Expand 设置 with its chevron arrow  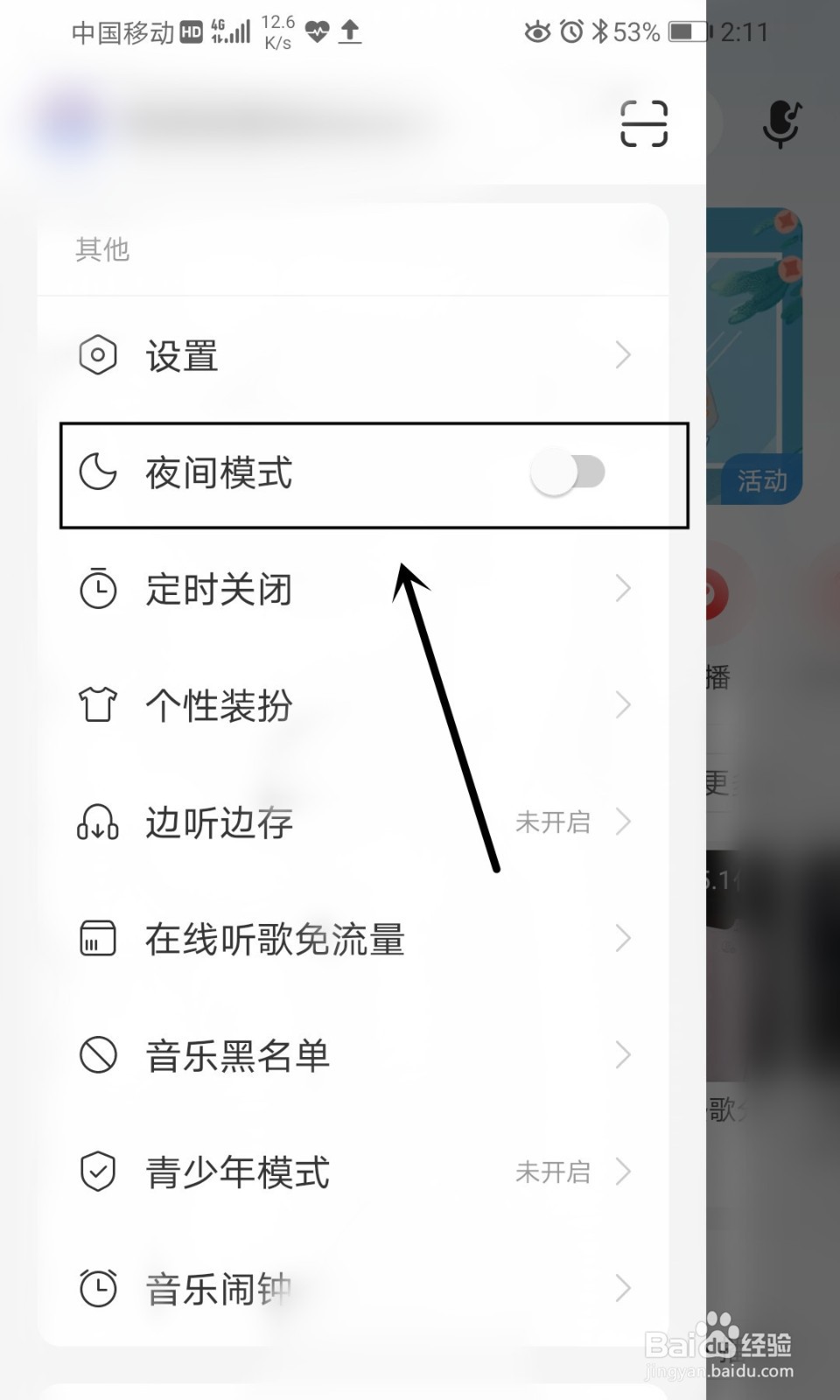point(623,355)
